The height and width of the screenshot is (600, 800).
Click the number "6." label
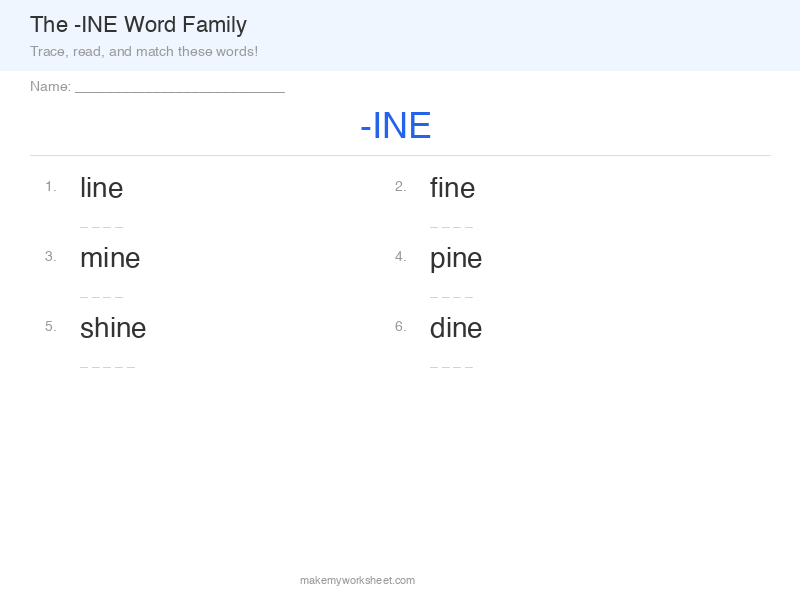pyautogui.click(x=402, y=325)
